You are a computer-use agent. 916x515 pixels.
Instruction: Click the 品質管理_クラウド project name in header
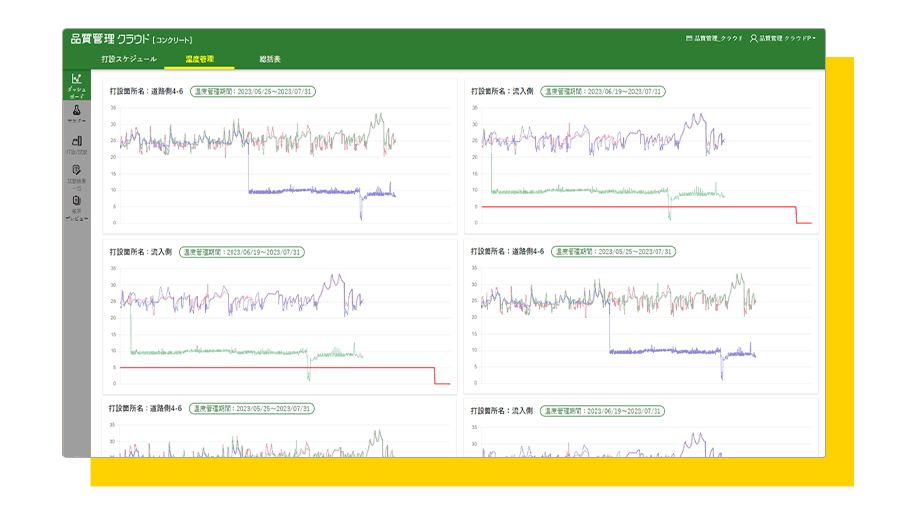[x=719, y=38]
